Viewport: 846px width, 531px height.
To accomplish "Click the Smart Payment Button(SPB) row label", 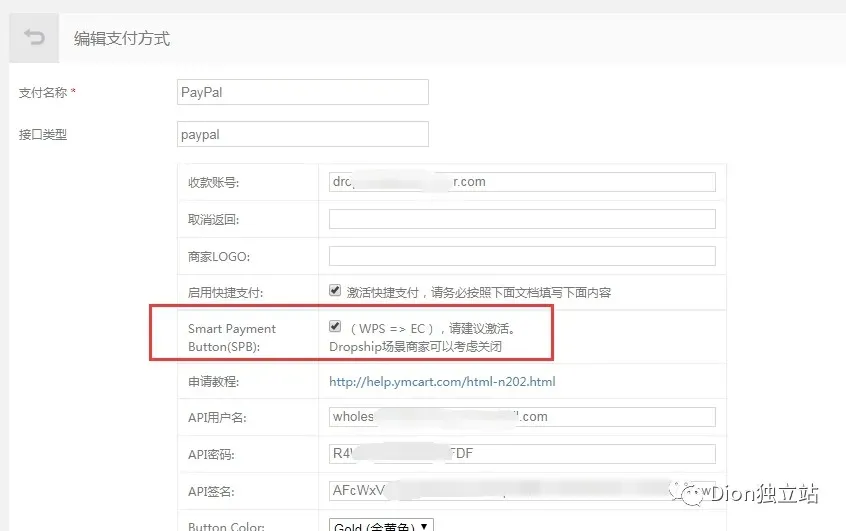I will [232, 337].
